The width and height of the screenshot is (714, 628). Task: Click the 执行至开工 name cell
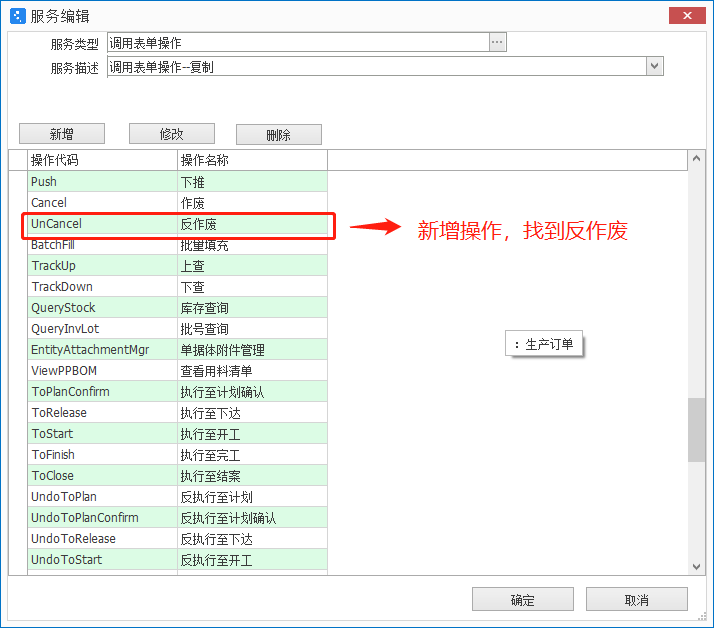pyautogui.click(x=252, y=433)
